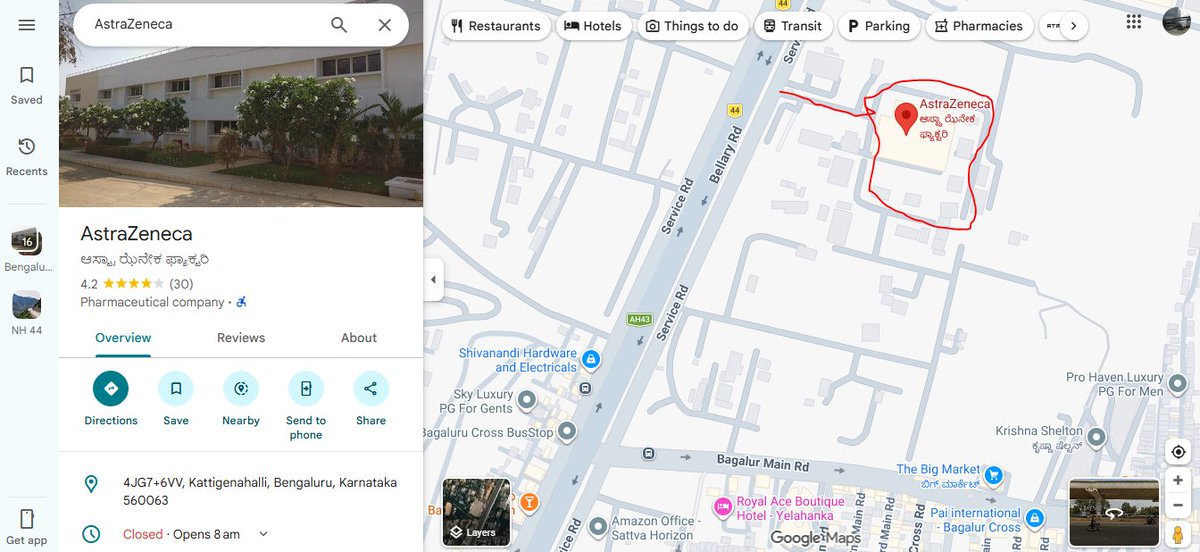Viewport: 1200px width, 552px height.
Task: Share the AstraZeneca place
Action: tap(371, 388)
